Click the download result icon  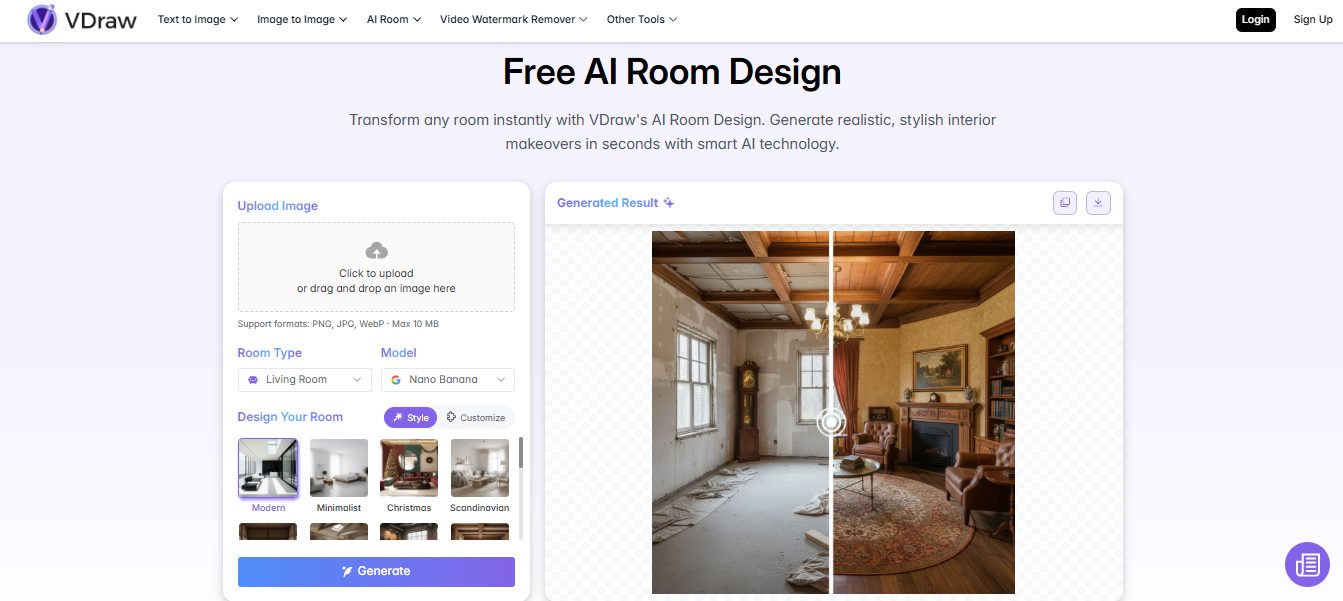coord(1098,203)
